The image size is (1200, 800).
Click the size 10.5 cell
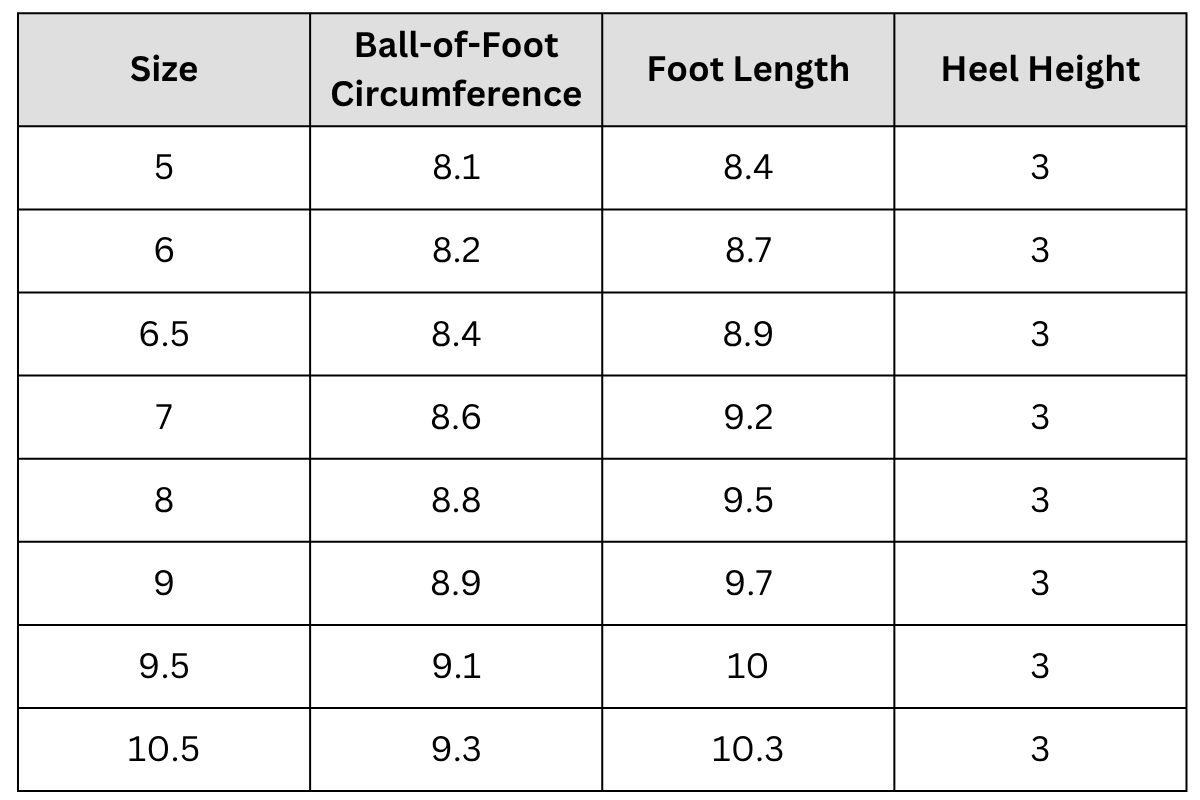(x=164, y=749)
